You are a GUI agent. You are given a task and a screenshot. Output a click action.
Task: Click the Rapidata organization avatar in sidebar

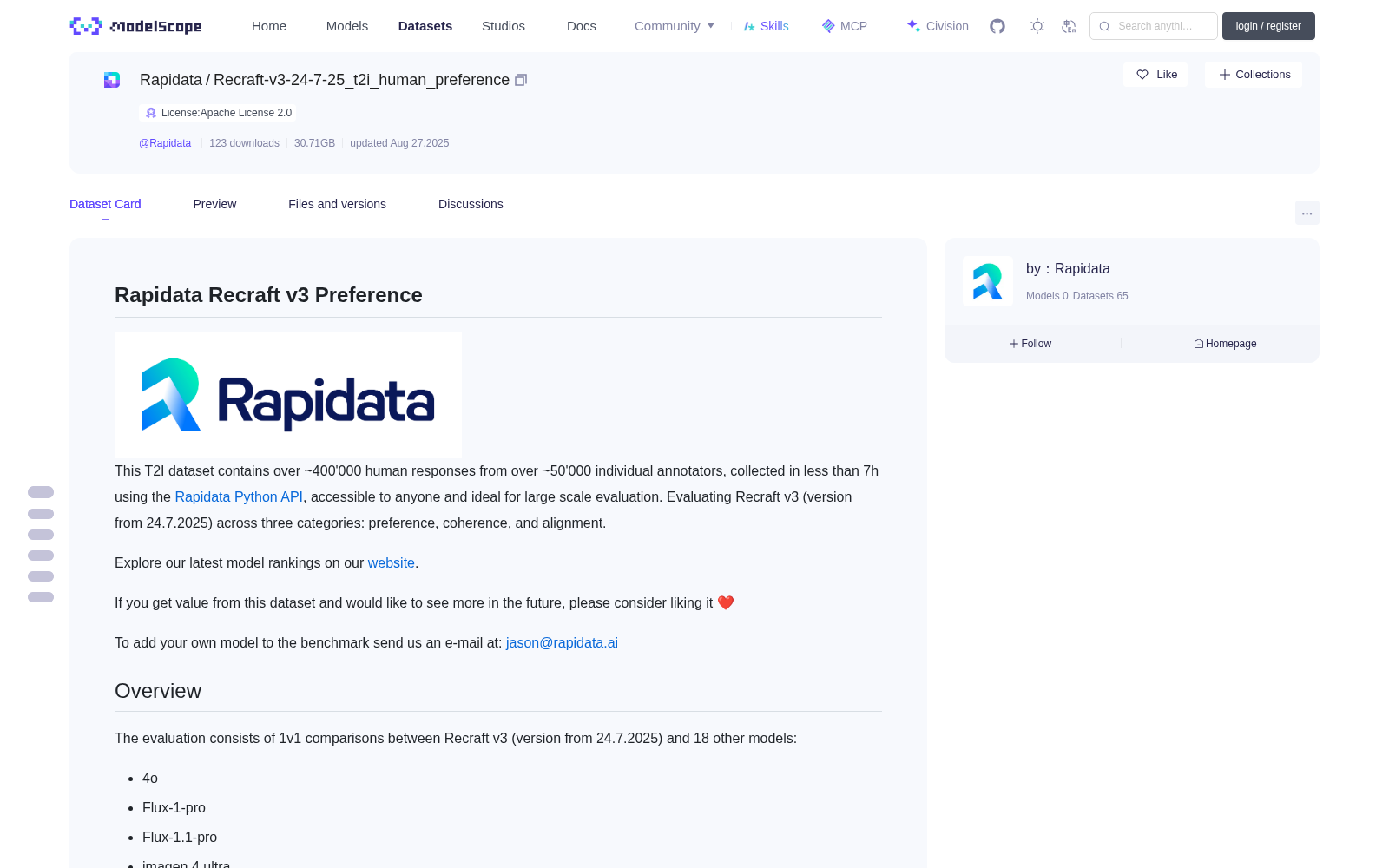988,281
